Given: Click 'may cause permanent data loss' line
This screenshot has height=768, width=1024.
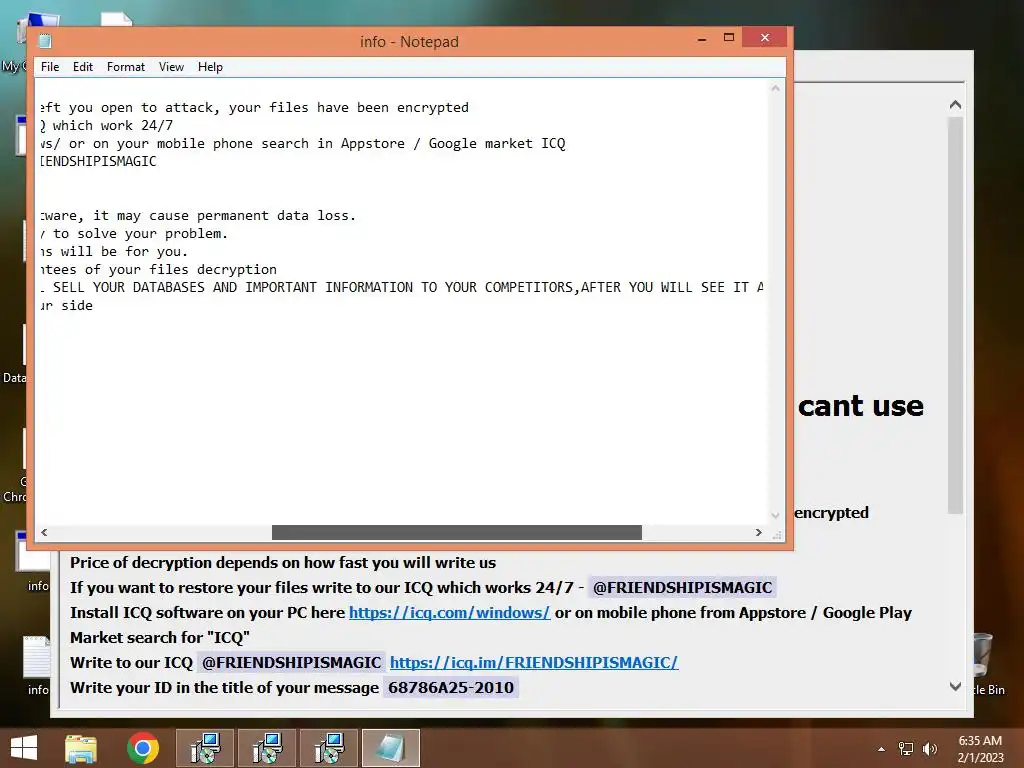Looking at the screenshot, I should click(x=198, y=216).
